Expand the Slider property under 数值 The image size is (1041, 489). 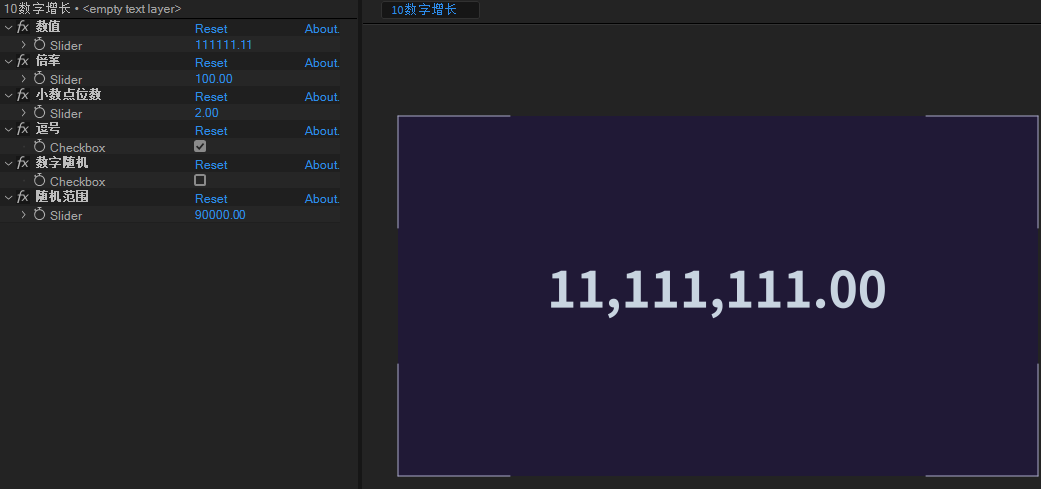(x=23, y=45)
